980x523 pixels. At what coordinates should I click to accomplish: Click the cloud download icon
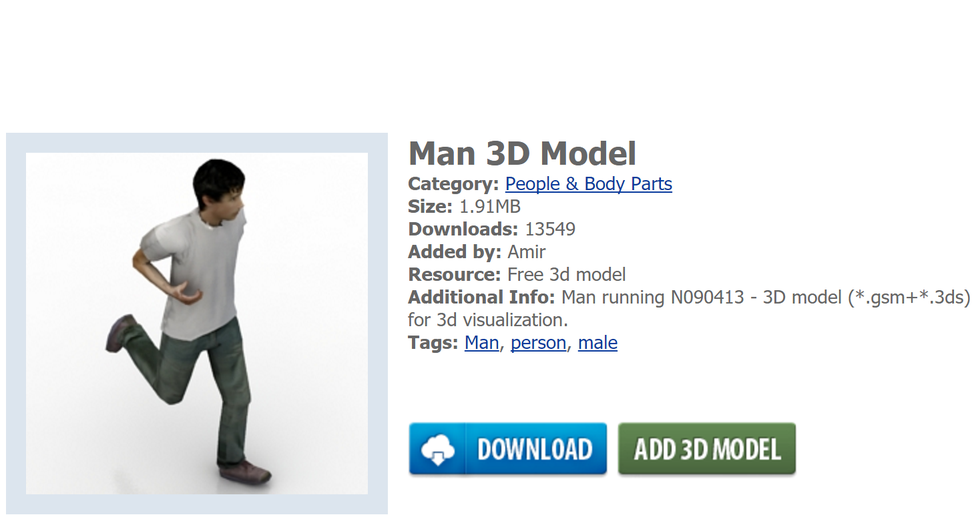pyautogui.click(x=438, y=449)
